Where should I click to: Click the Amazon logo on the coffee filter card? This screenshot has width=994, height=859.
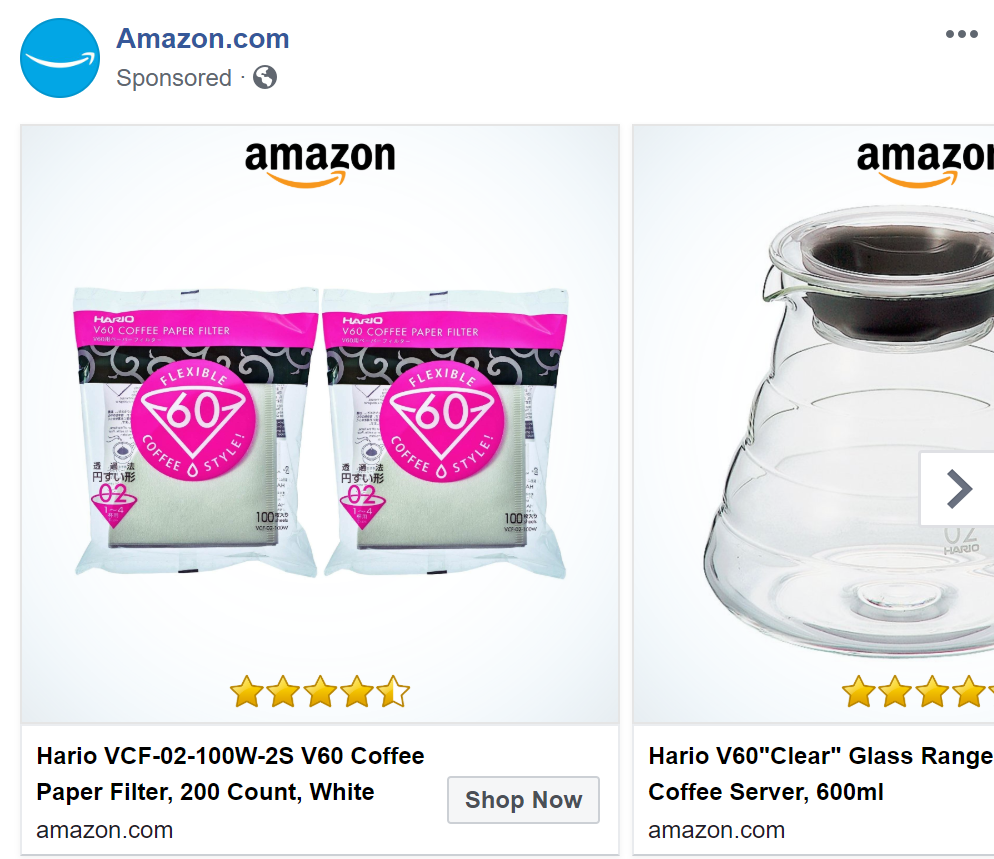[x=320, y=163]
